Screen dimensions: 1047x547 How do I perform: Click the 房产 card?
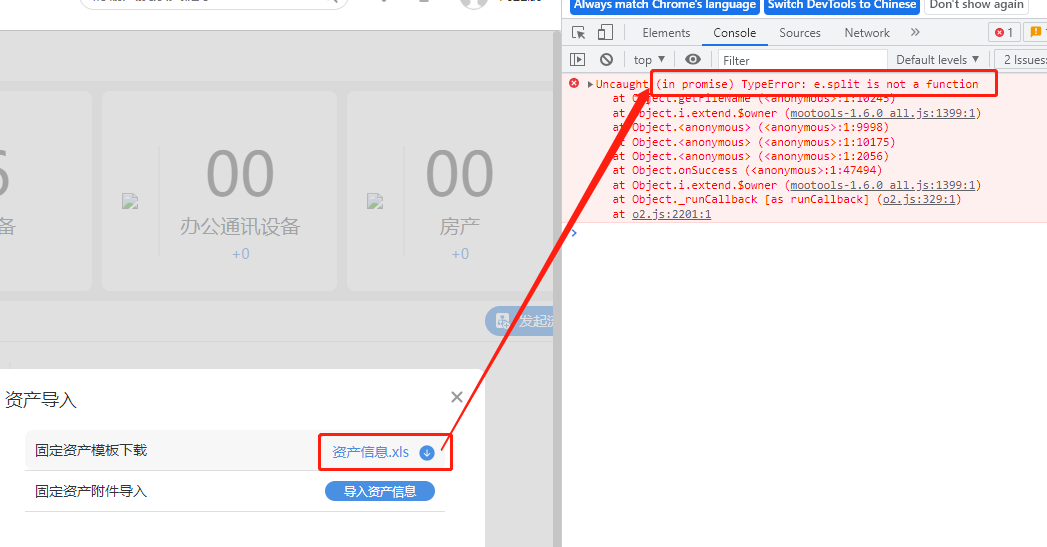click(x=450, y=190)
